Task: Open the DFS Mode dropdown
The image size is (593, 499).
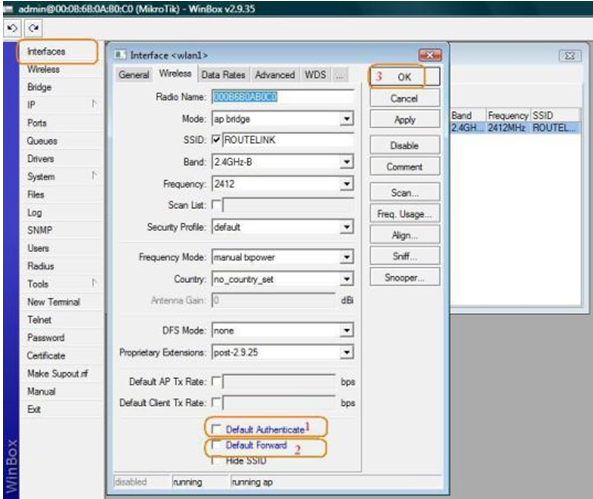Action: coord(346,330)
